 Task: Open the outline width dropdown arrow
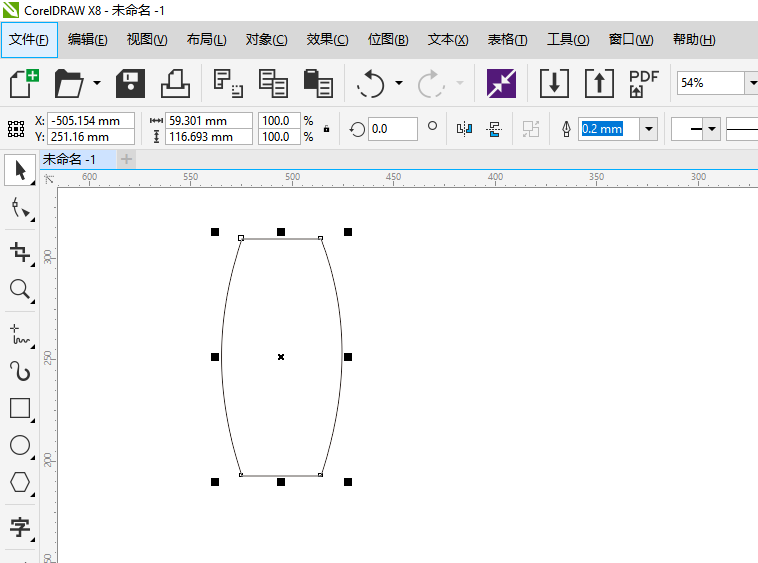point(648,129)
